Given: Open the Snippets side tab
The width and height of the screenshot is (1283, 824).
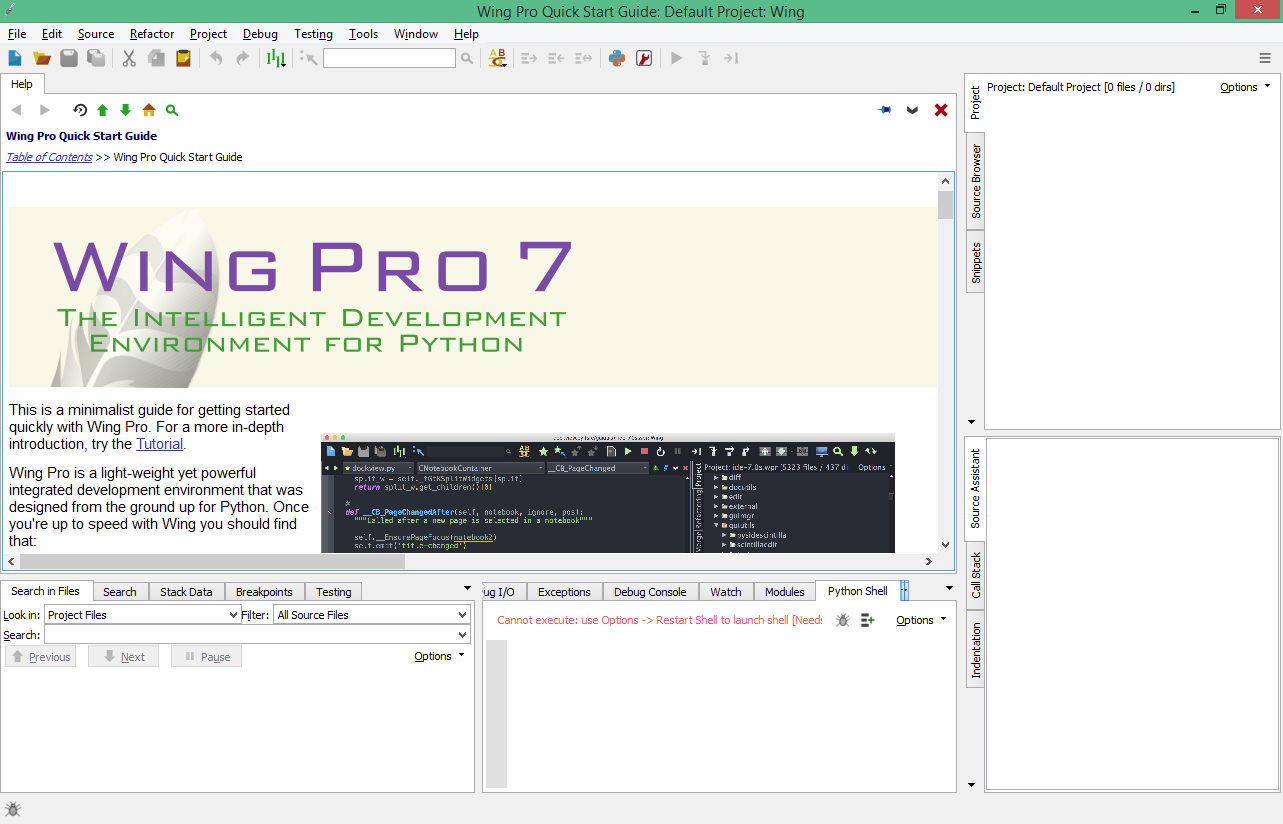Looking at the screenshot, I should click(976, 263).
